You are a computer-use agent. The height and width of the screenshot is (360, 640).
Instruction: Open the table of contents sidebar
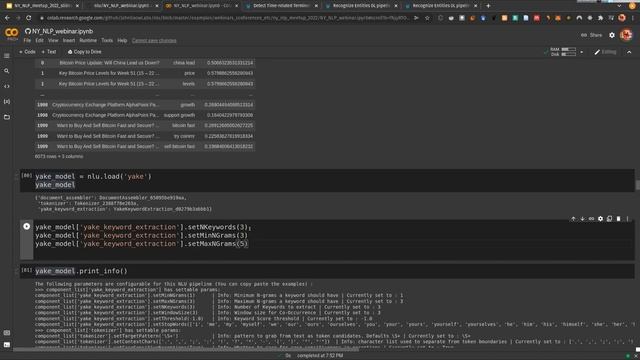coord(7,56)
